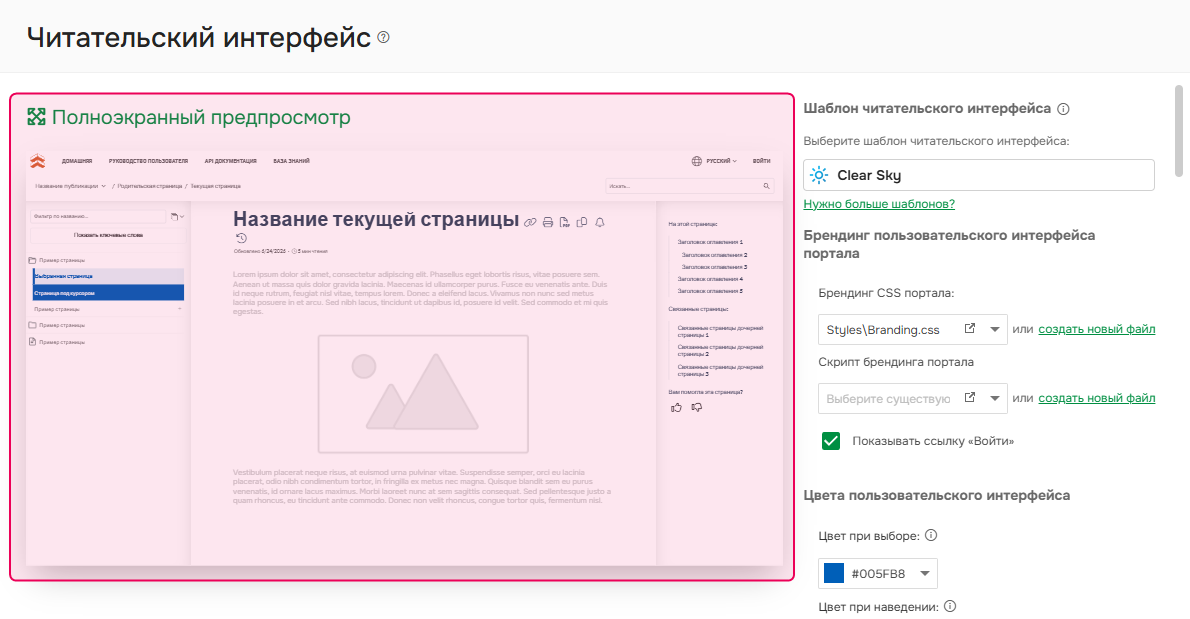
Task: Click the vertical scrollbar of settings panel
Action: pos(1179,130)
